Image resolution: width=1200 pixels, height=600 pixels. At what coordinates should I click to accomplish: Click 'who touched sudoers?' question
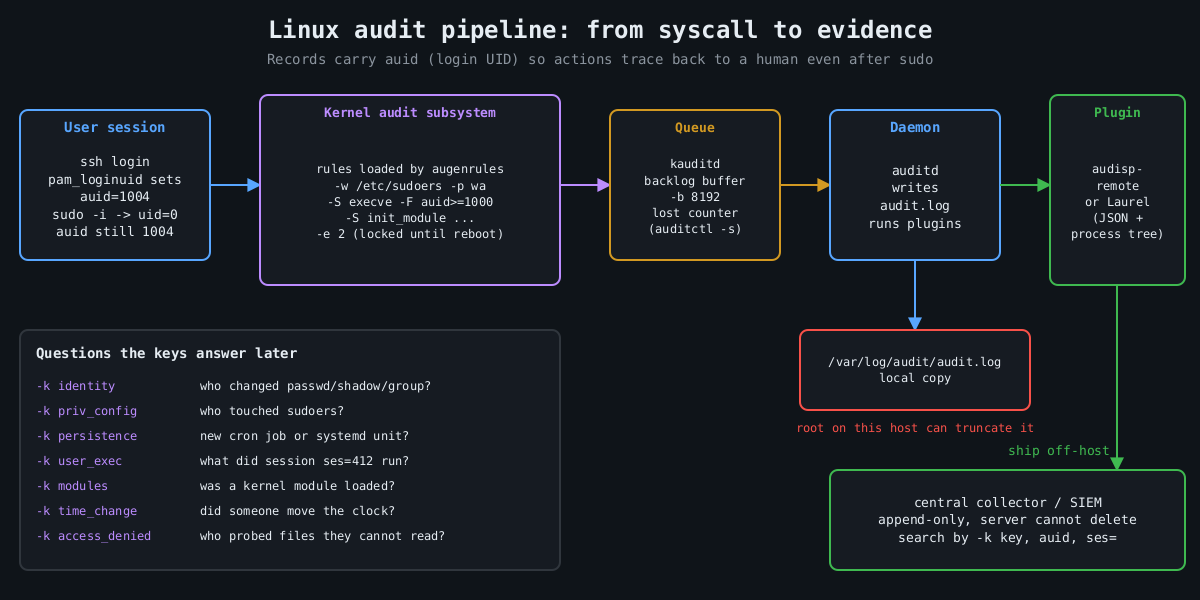[272, 411]
